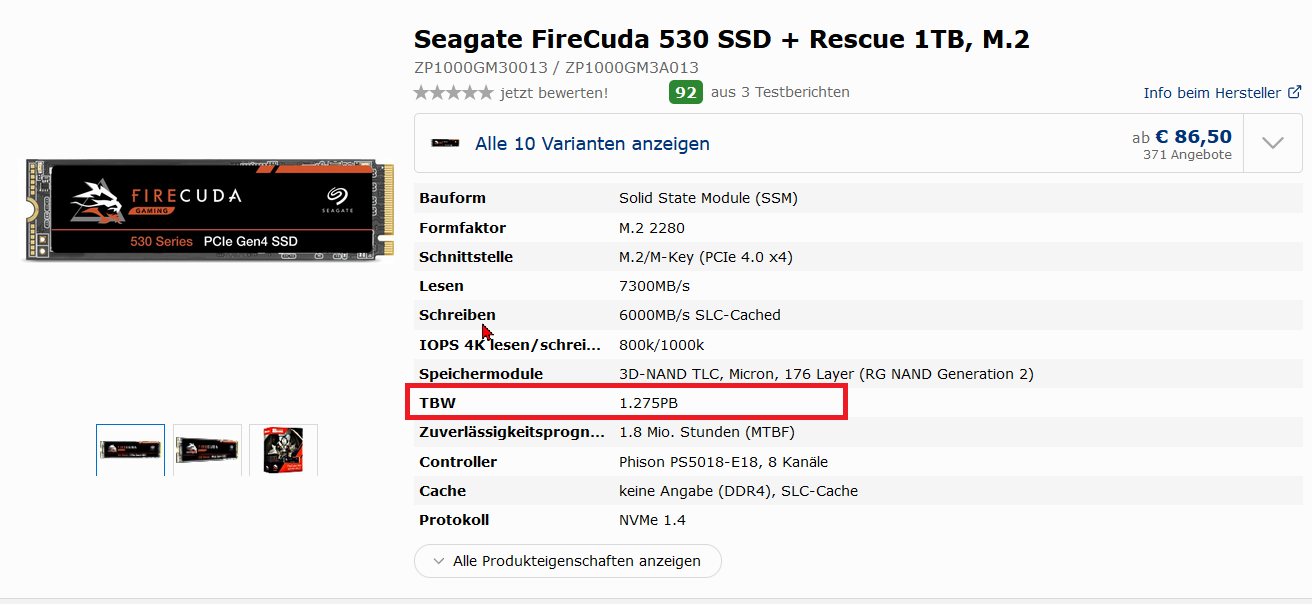Open the Alle 10 Varianten anzeigen list
The height and width of the screenshot is (604, 1312).
click(592, 144)
